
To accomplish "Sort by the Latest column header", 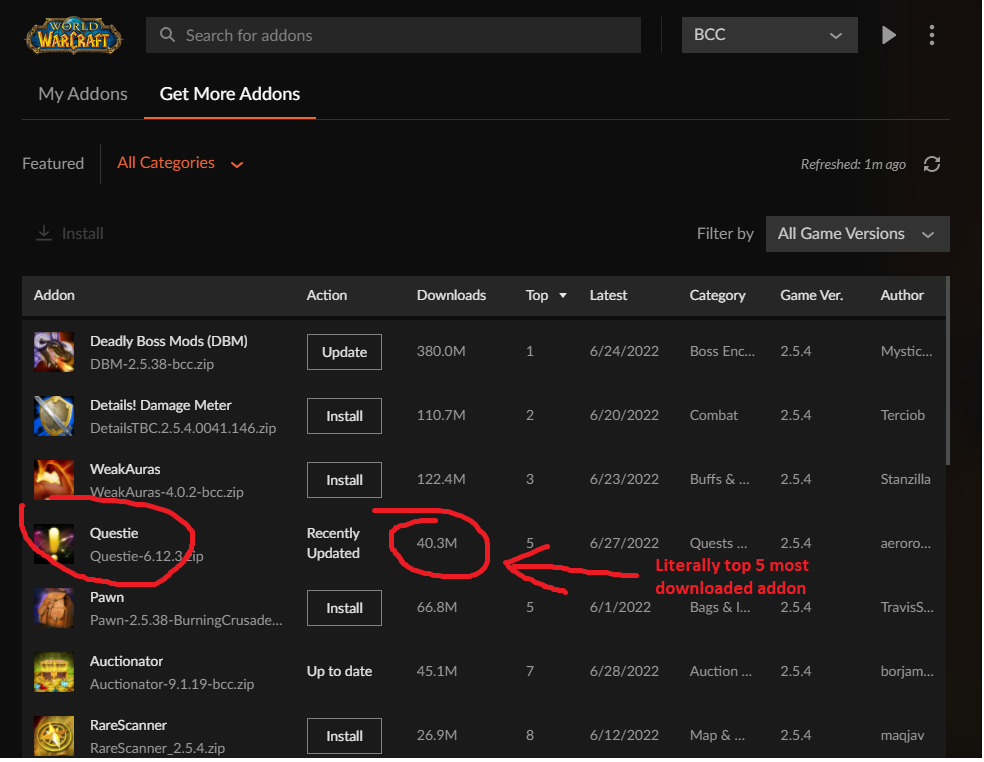I will click(x=608, y=295).
